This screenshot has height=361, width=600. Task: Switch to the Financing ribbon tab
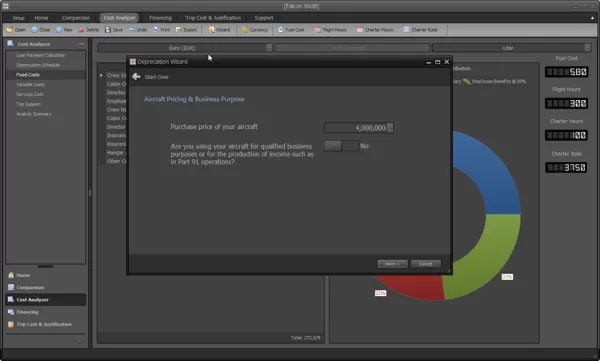pos(160,18)
